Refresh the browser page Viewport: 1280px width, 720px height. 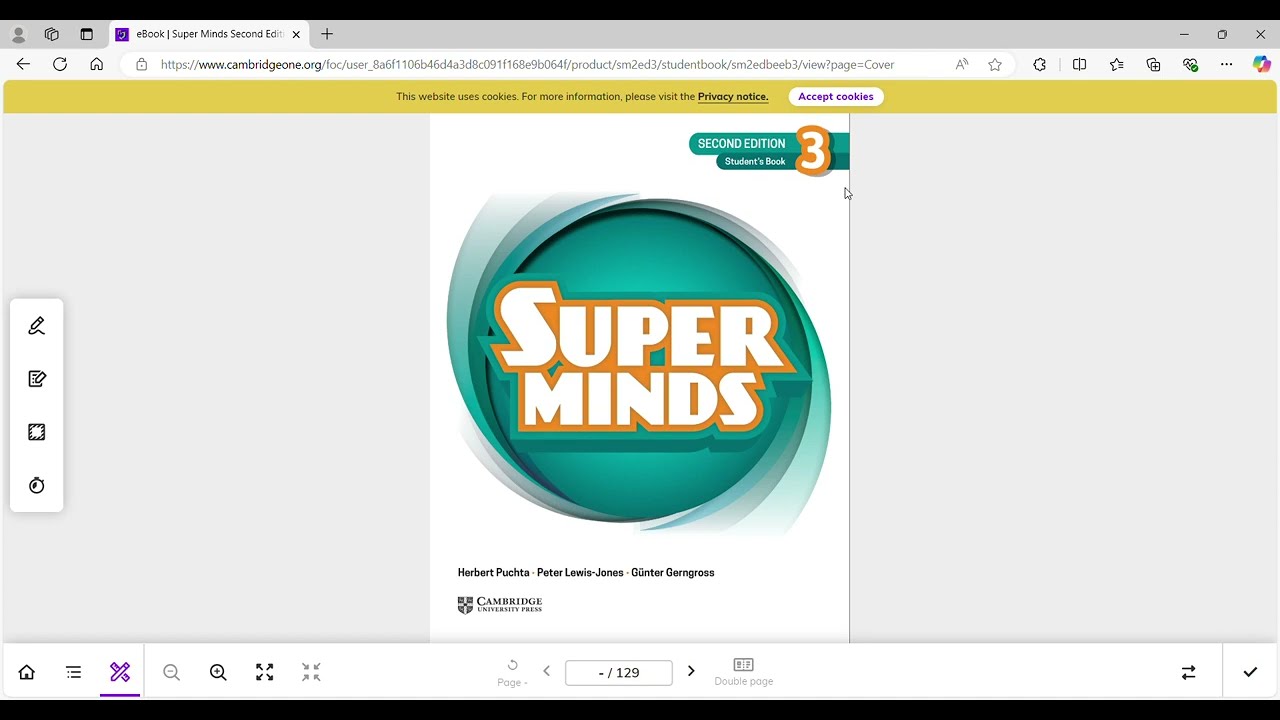(60, 64)
